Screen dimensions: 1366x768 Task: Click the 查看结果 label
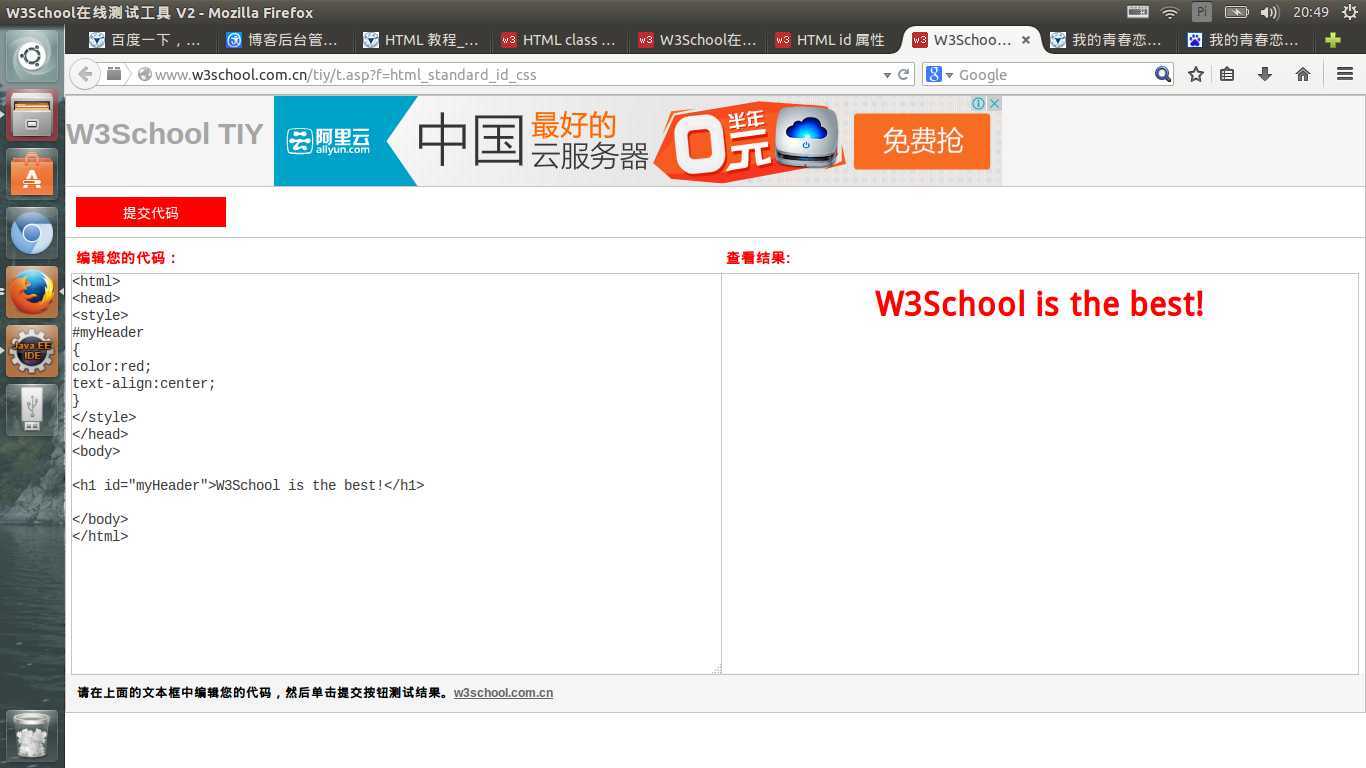click(x=758, y=257)
